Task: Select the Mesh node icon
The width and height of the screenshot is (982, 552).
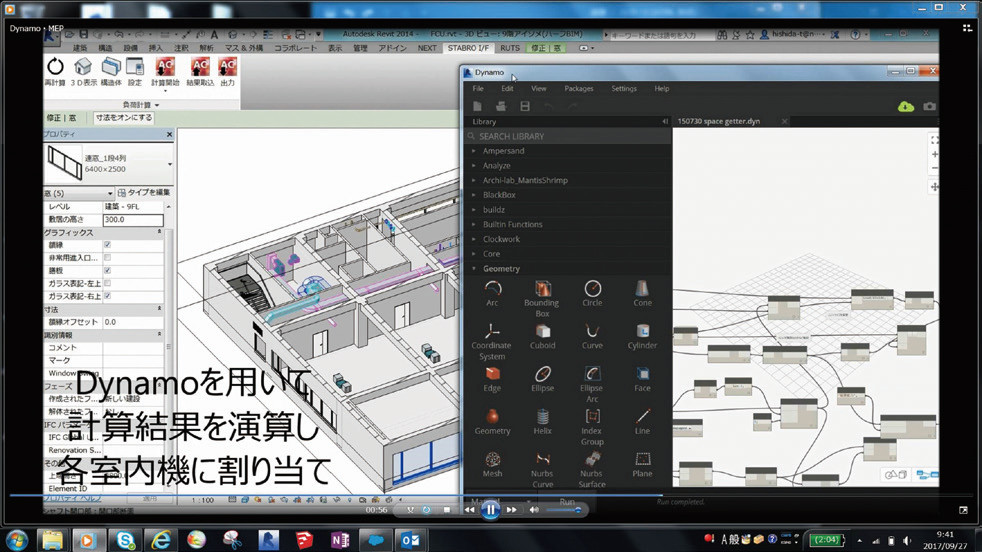Action: point(492,459)
